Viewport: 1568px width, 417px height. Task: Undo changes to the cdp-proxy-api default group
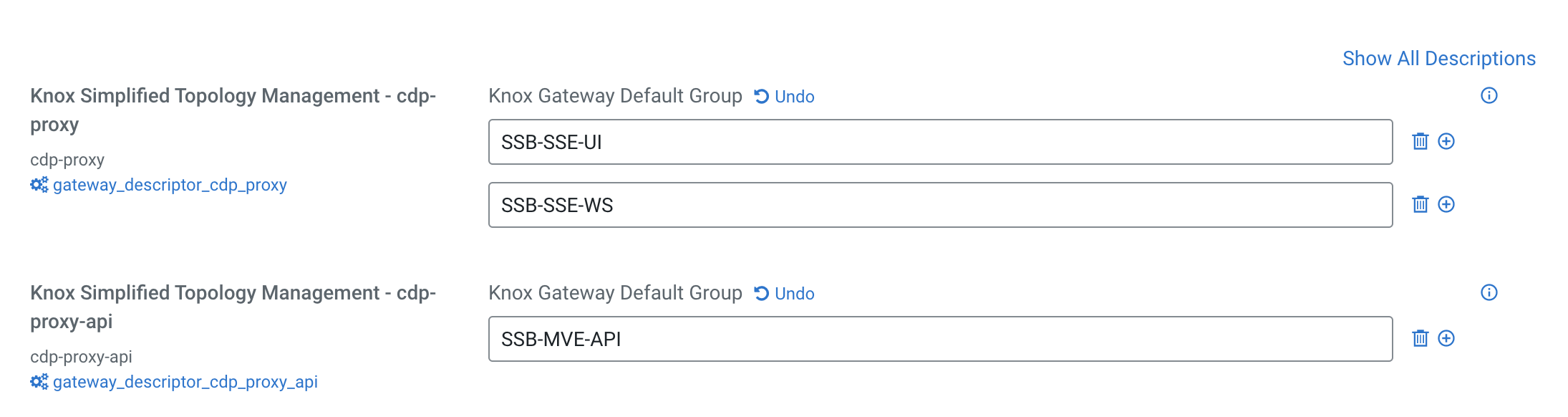tap(785, 294)
